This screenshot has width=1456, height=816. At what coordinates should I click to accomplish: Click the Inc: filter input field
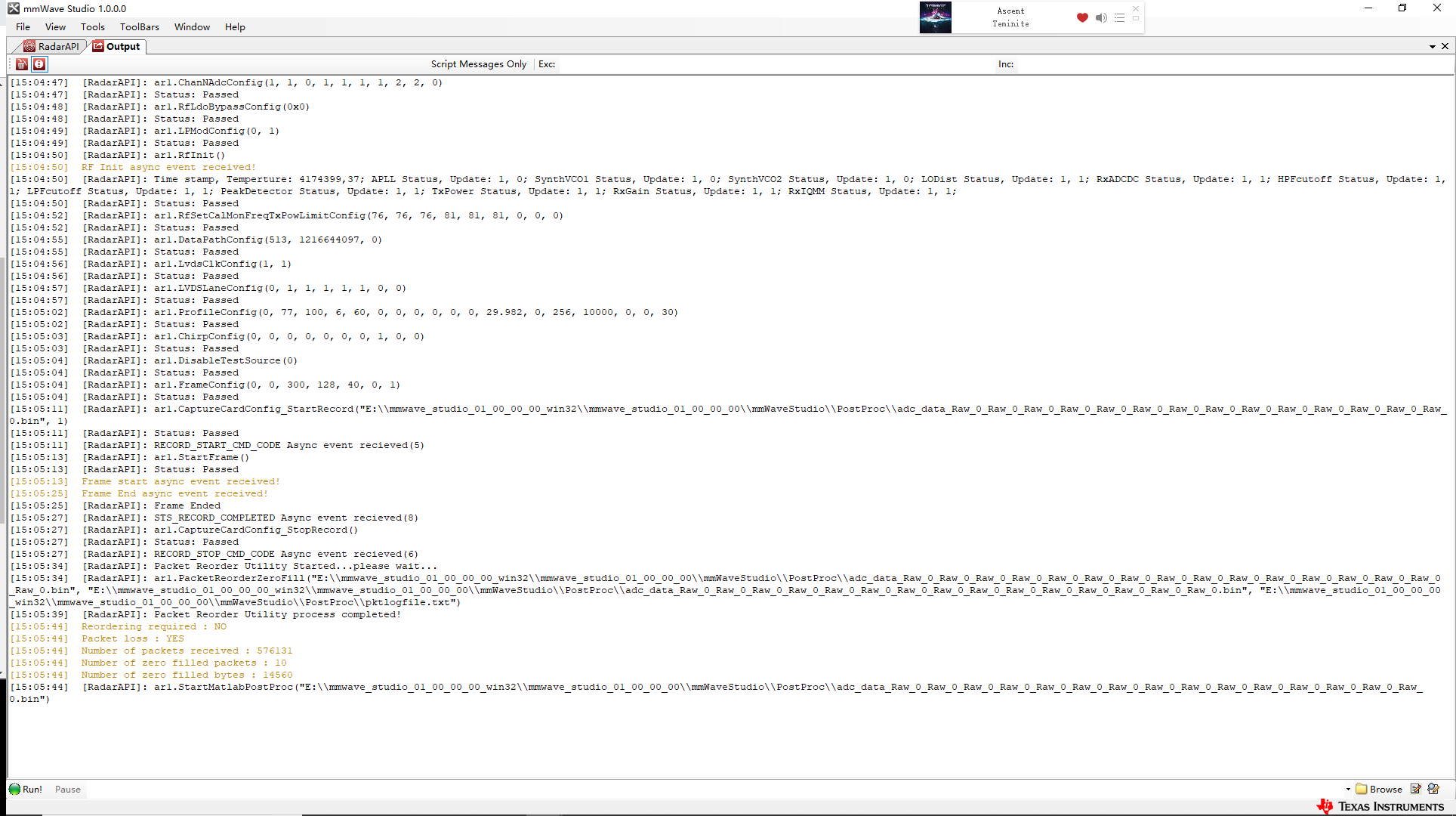click(1234, 64)
